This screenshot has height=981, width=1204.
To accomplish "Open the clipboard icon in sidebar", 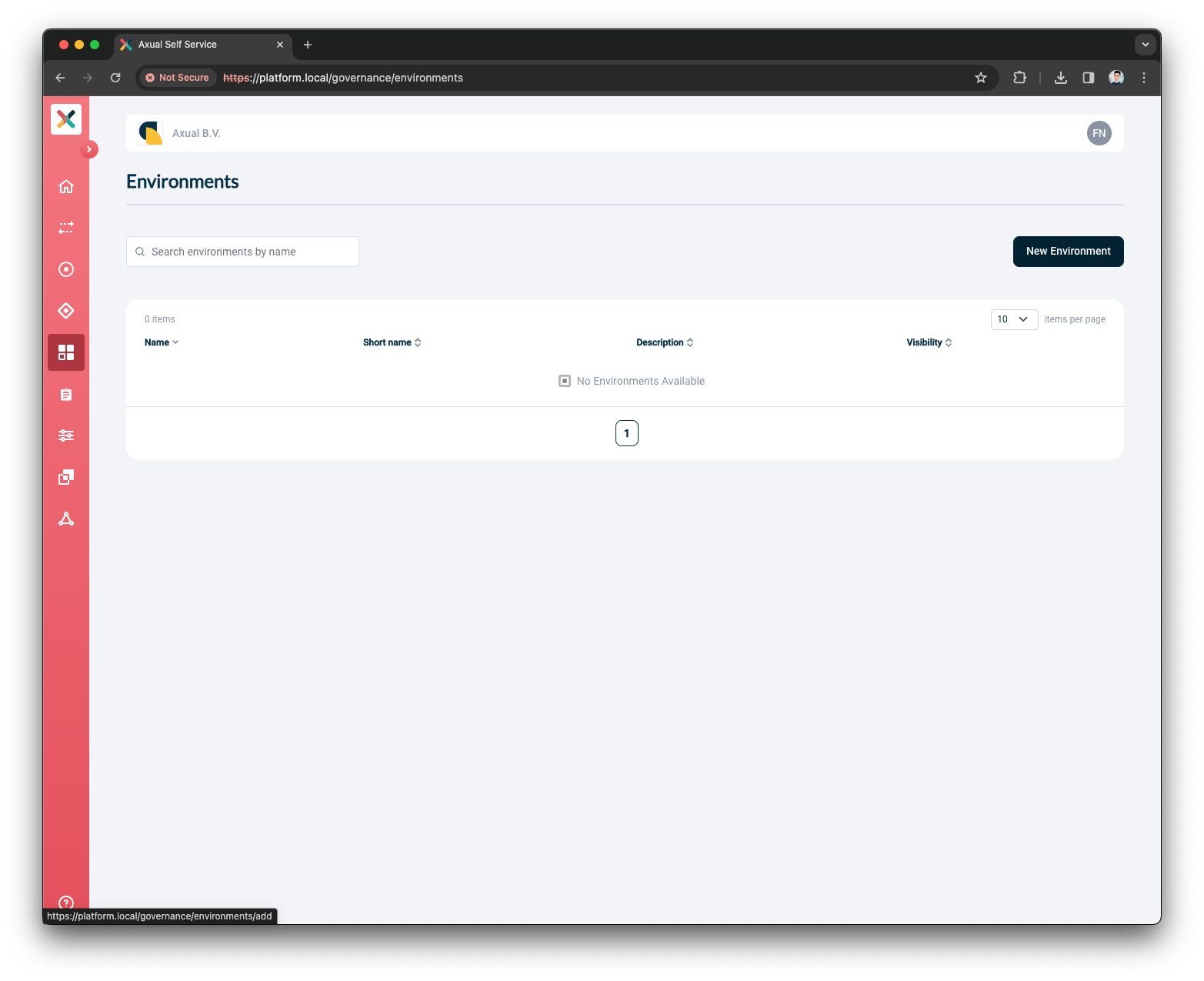I will [x=66, y=394].
